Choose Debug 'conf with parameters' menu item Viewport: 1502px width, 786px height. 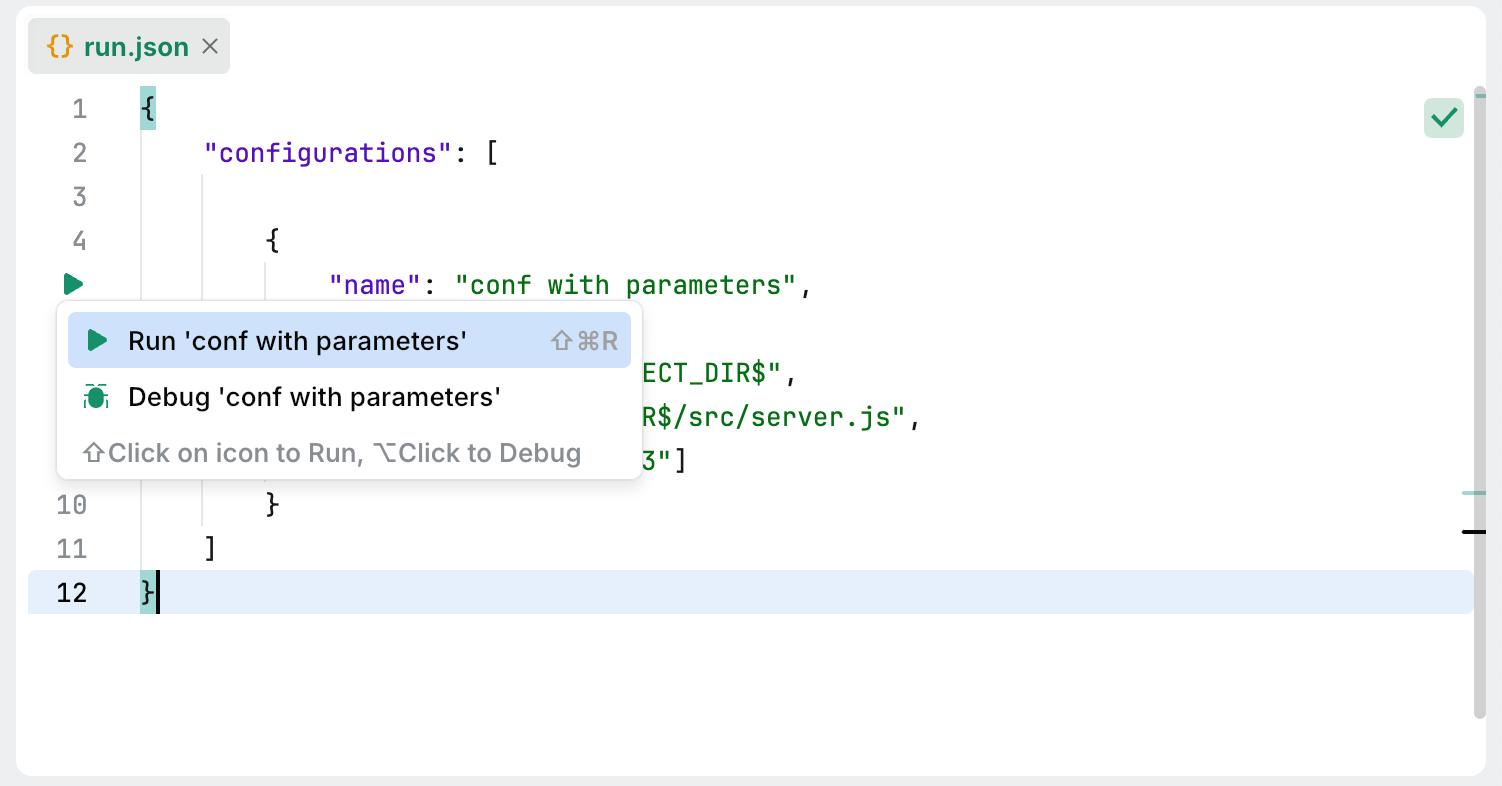[x=314, y=397]
